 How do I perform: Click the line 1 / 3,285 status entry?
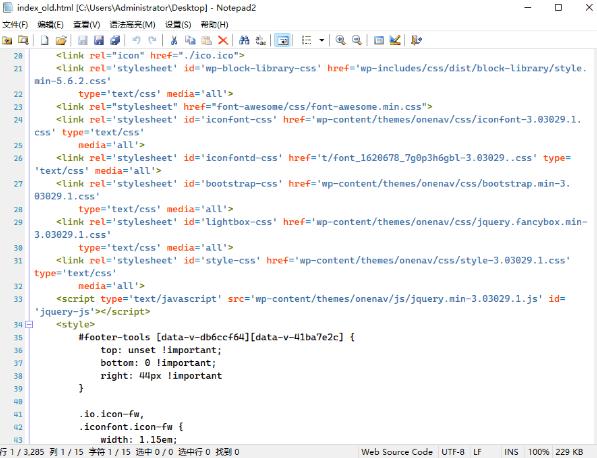22,452
